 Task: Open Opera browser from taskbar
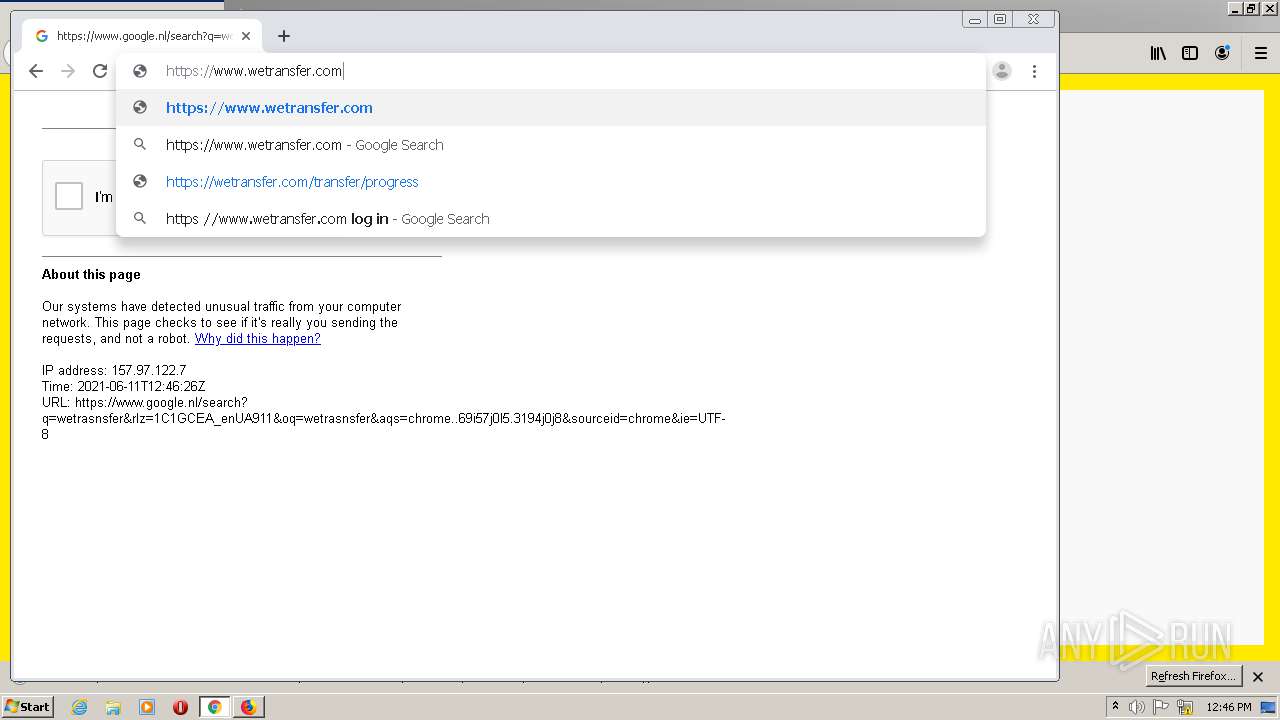pos(181,707)
